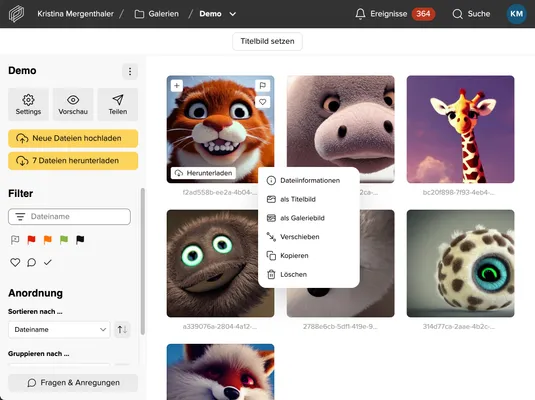535x400 pixels.
Task: Click 7 Dateien herunterladen
Action: 73,161
